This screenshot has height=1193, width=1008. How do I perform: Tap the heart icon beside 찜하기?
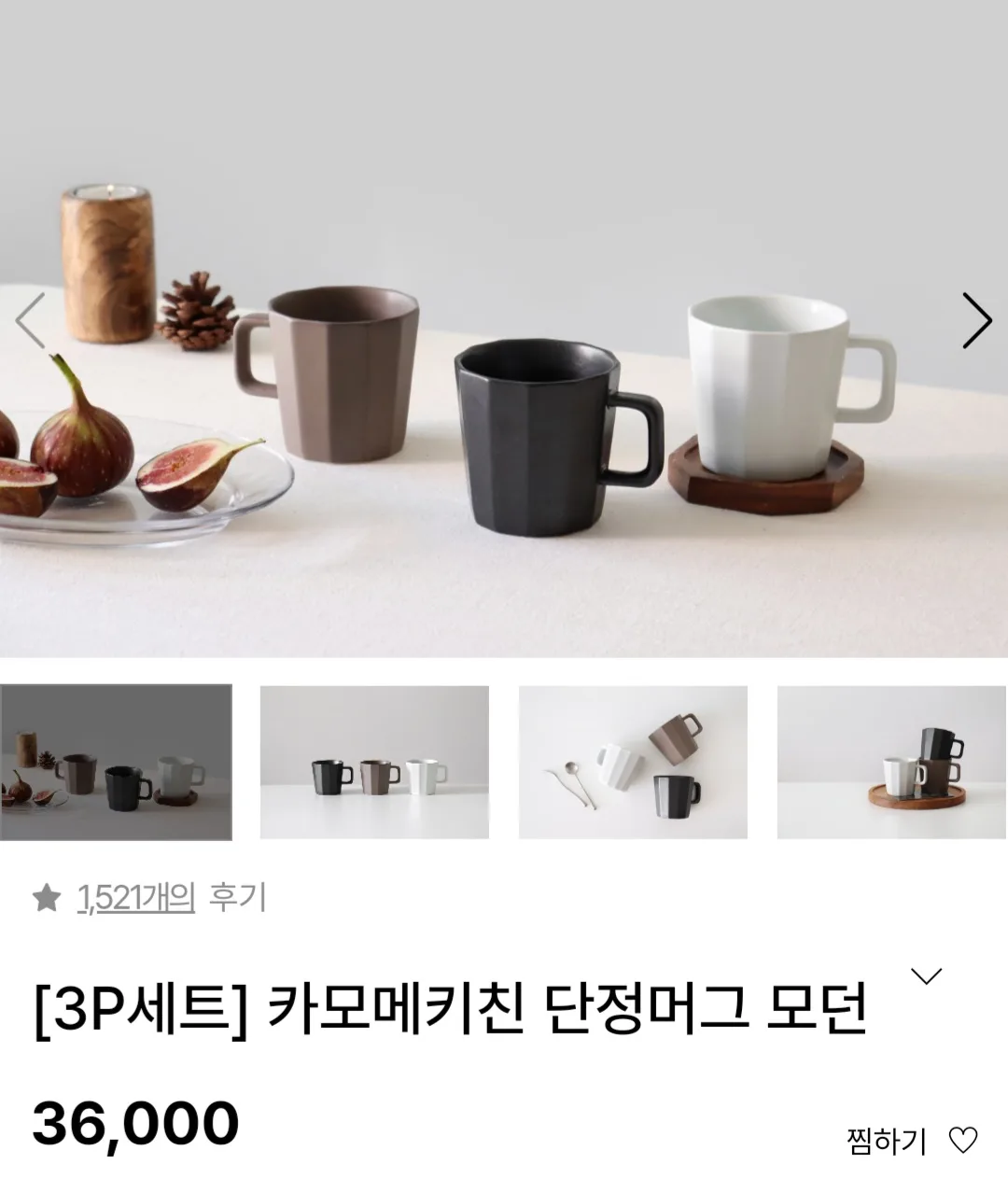962,1141
